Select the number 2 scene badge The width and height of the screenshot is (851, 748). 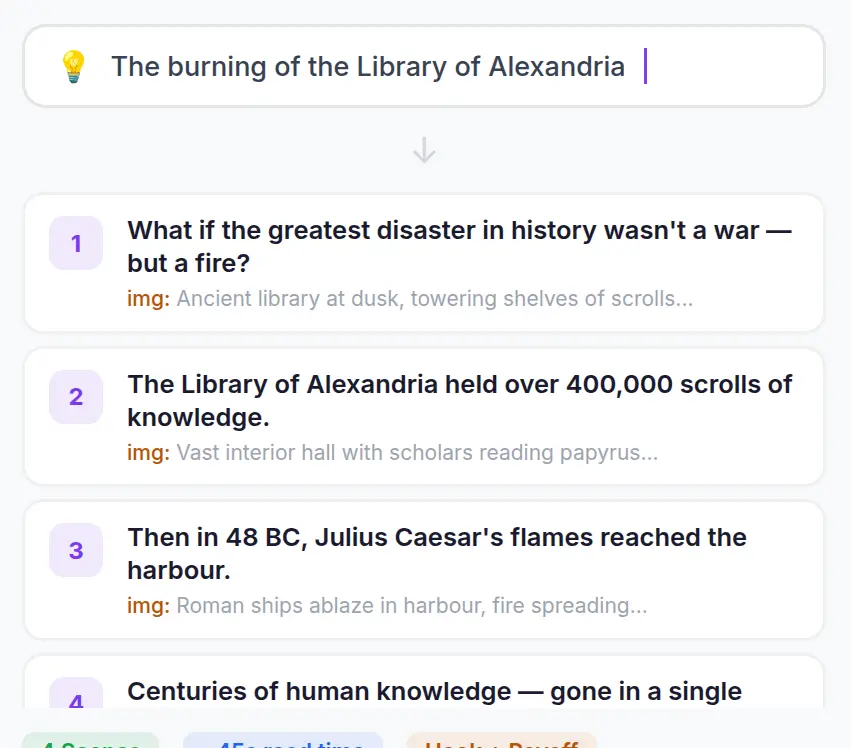pos(75,397)
